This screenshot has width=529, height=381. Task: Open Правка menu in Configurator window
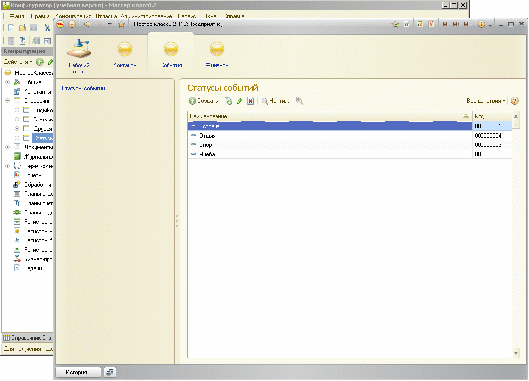coord(39,16)
